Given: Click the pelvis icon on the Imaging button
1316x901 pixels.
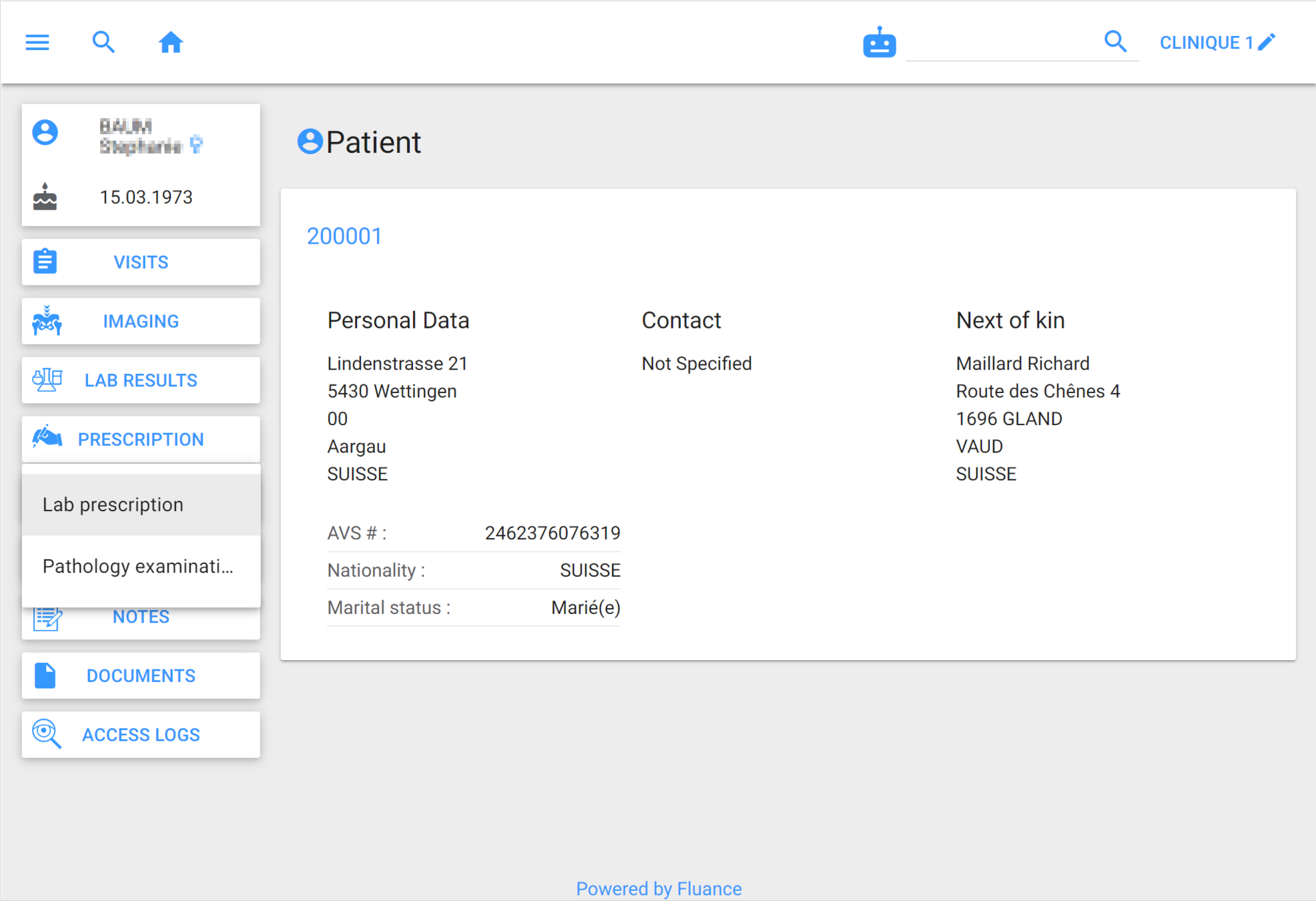Looking at the screenshot, I should [x=47, y=321].
